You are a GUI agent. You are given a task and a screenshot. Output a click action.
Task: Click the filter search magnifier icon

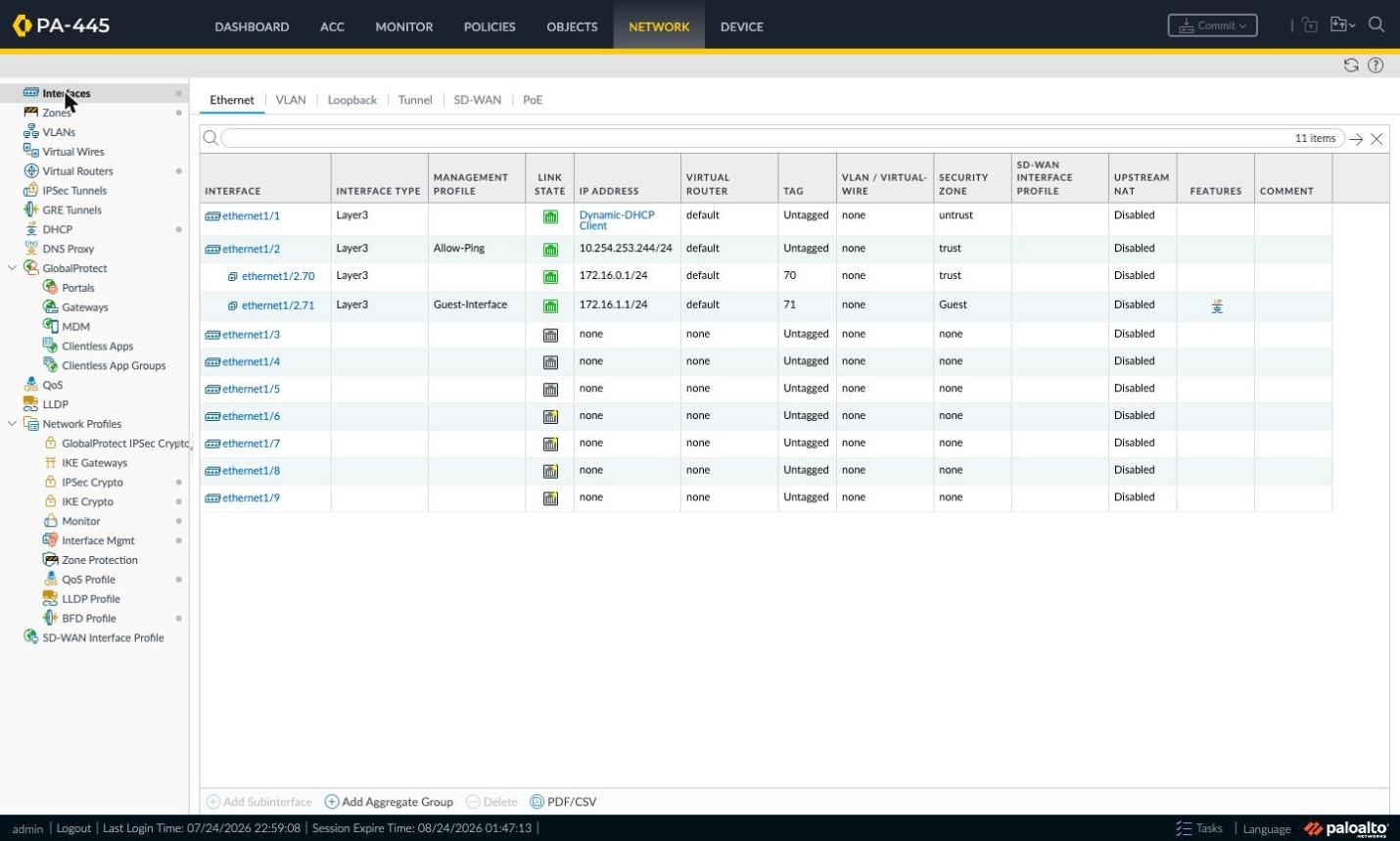pyautogui.click(x=210, y=138)
